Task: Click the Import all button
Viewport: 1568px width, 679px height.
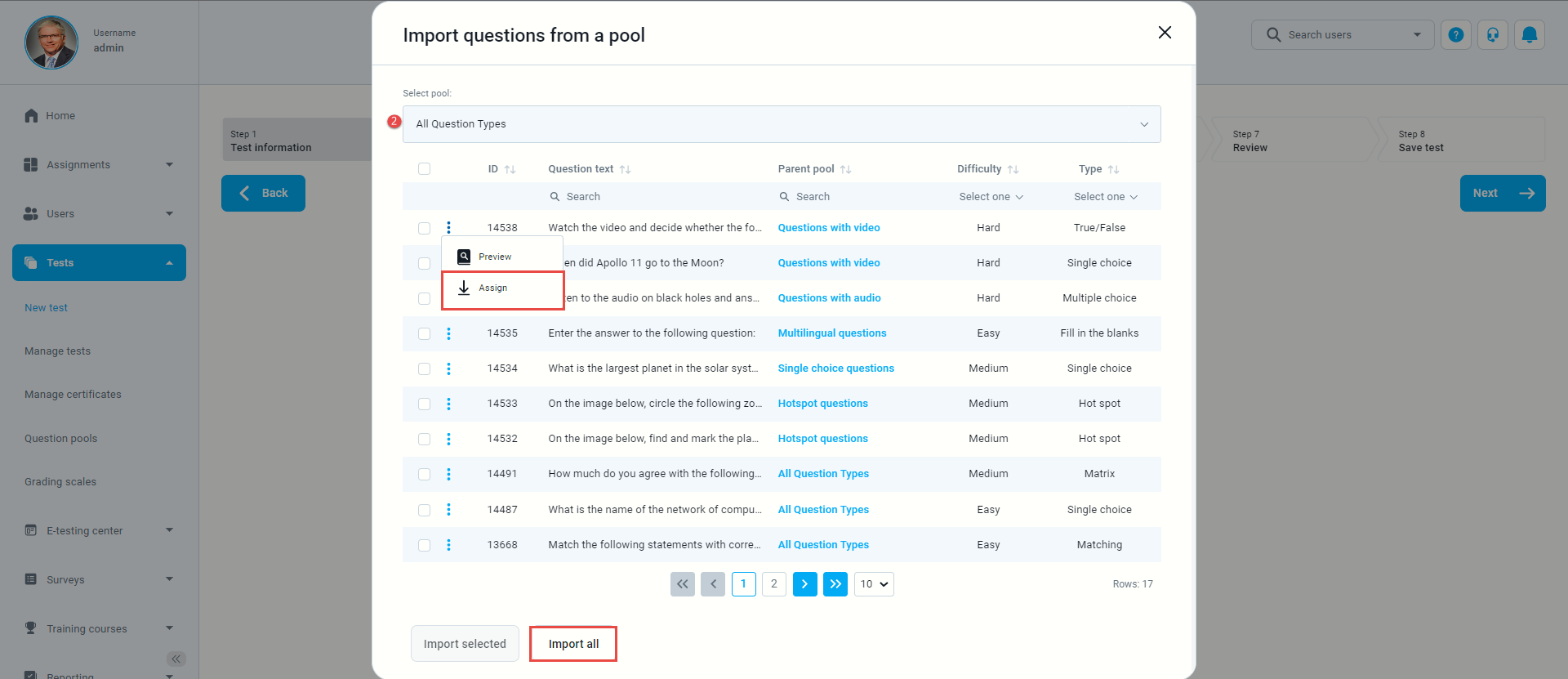Action: [573, 644]
